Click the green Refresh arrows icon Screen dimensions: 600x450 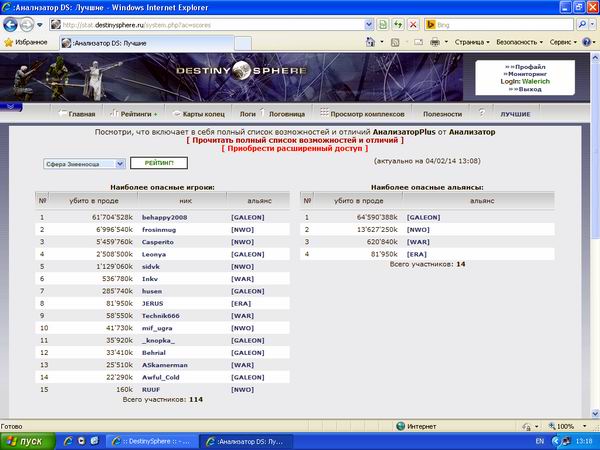tap(398, 25)
